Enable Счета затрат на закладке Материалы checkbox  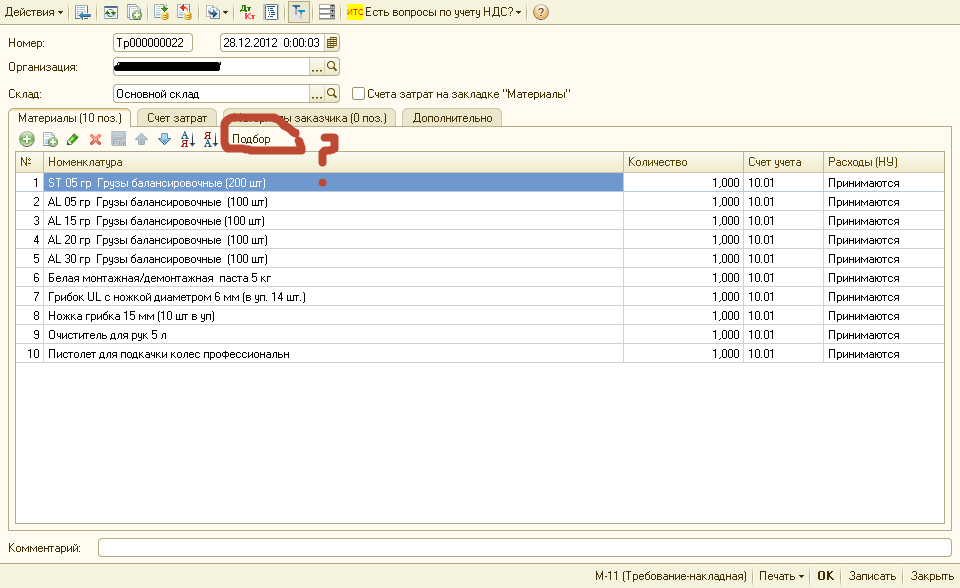pos(358,93)
